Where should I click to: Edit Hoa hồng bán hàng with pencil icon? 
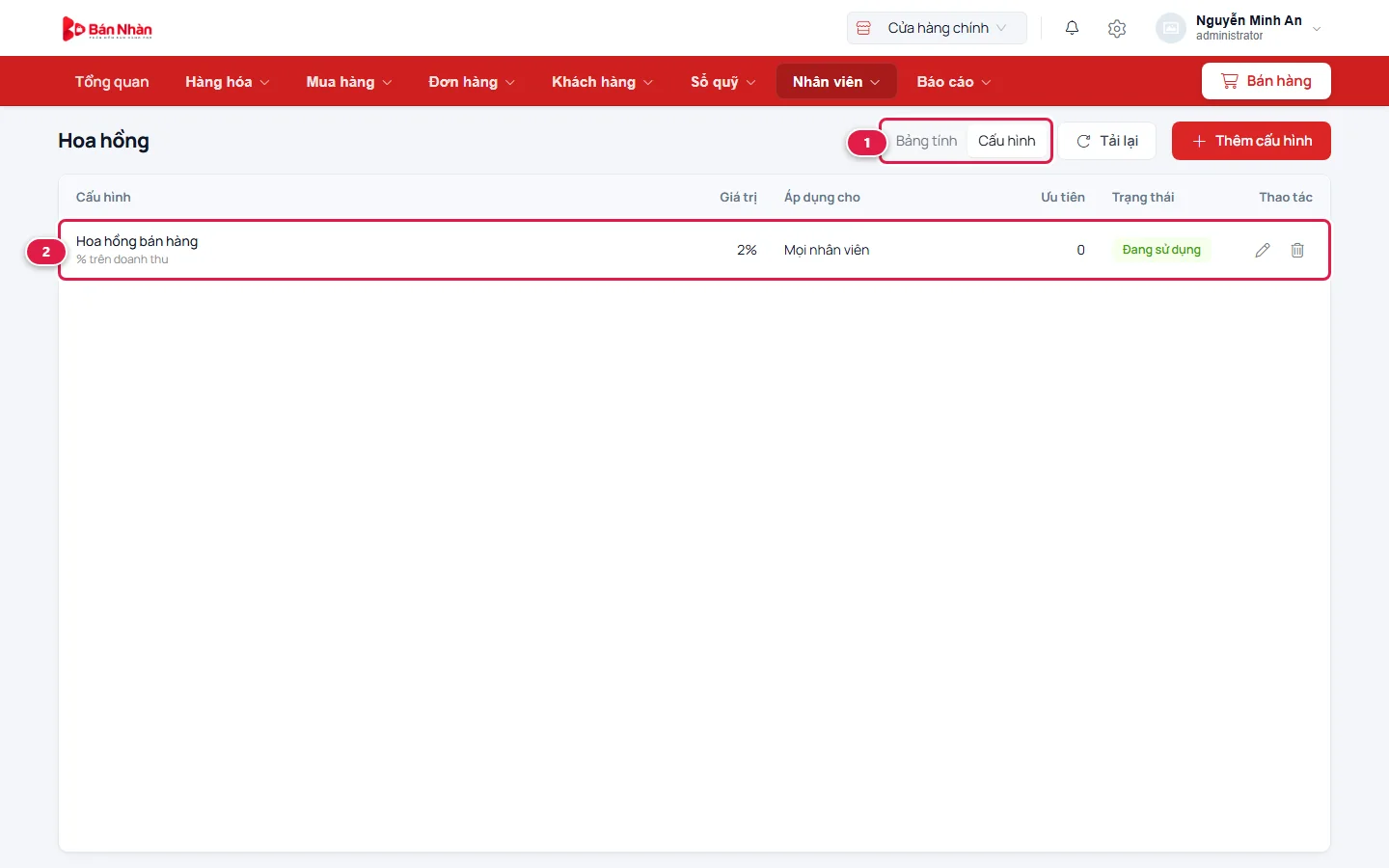[x=1263, y=250]
